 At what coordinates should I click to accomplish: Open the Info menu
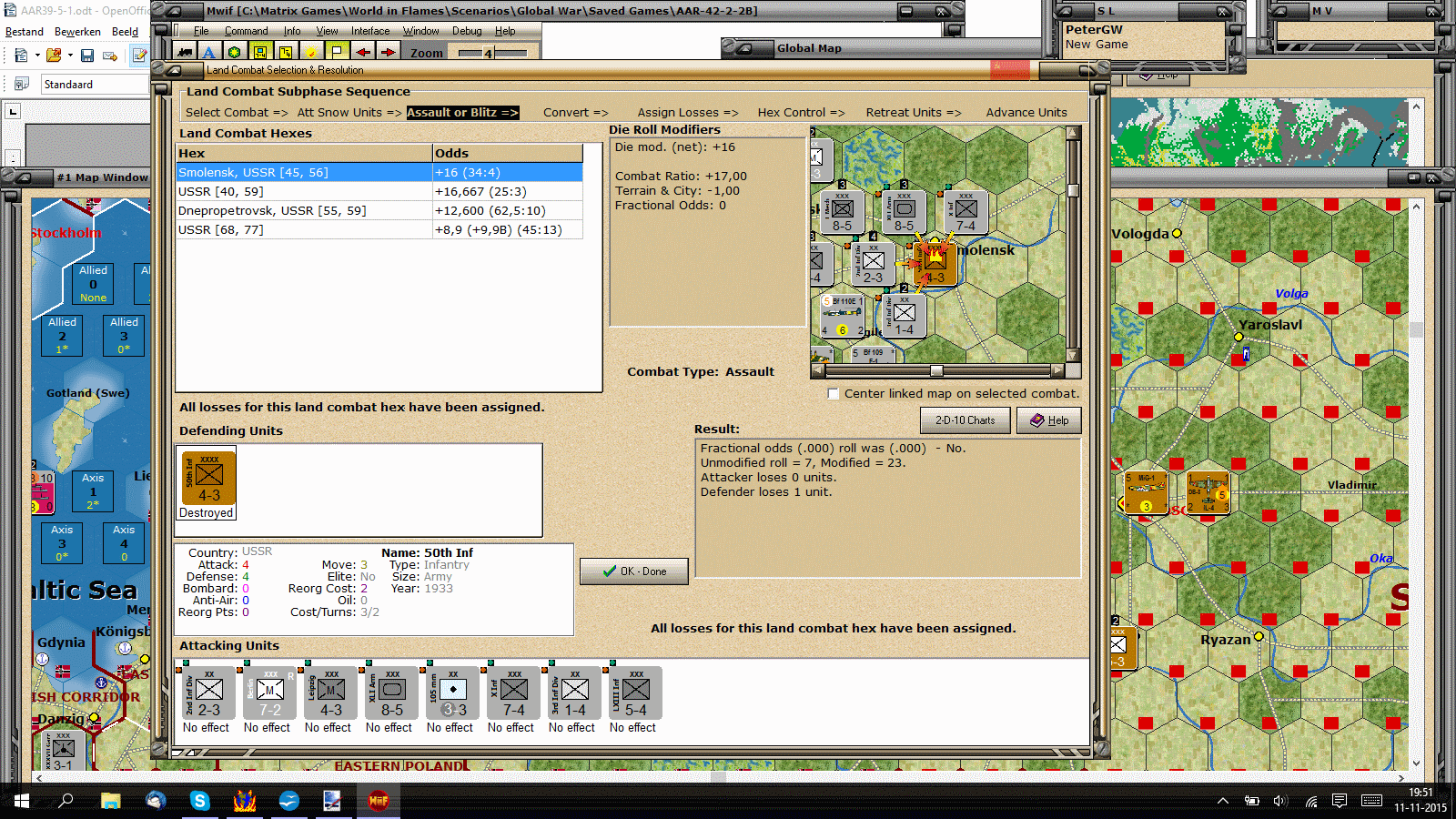click(291, 31)
